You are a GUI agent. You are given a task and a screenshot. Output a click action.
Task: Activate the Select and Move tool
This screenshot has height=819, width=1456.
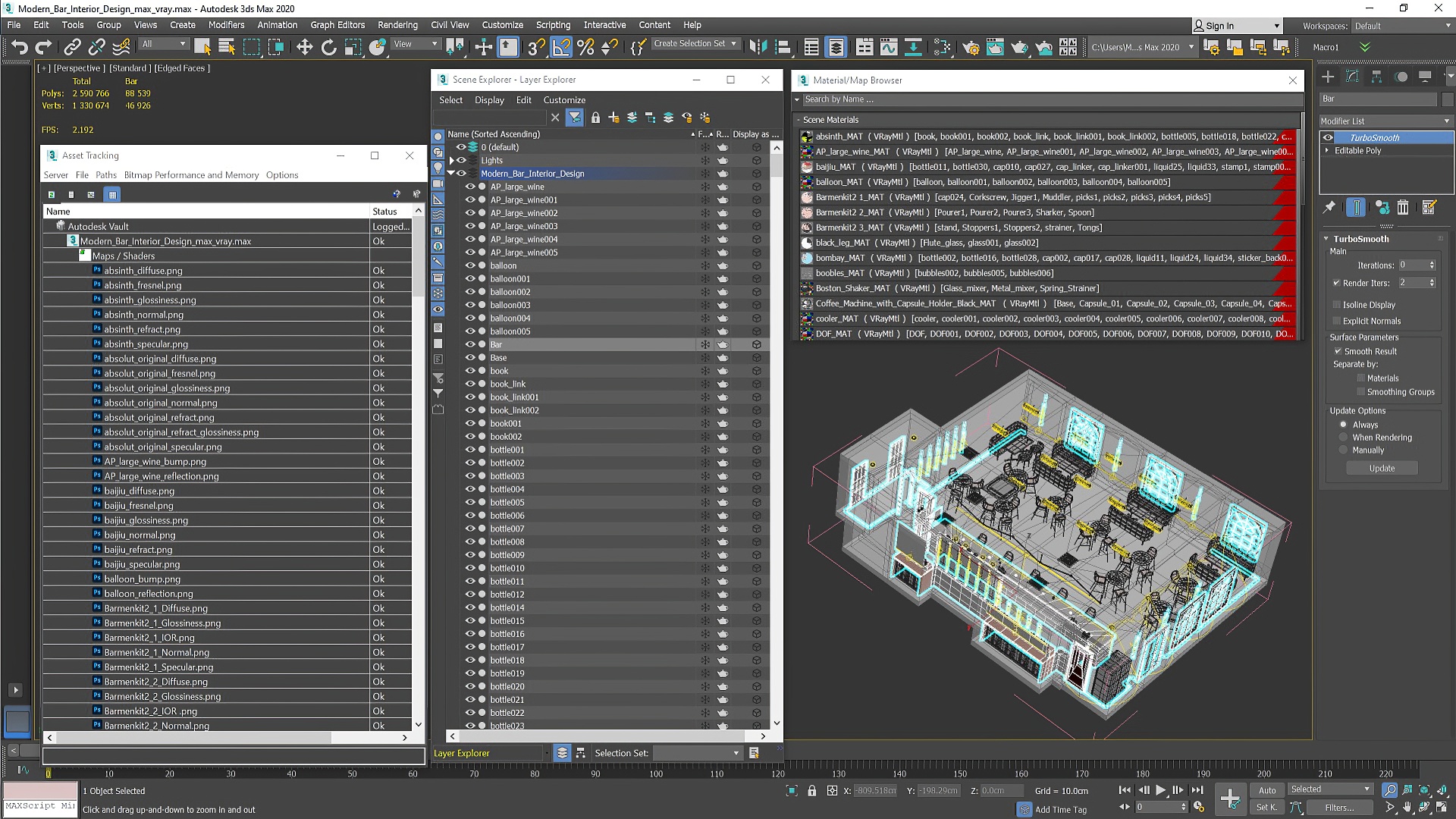click(304, 47)
